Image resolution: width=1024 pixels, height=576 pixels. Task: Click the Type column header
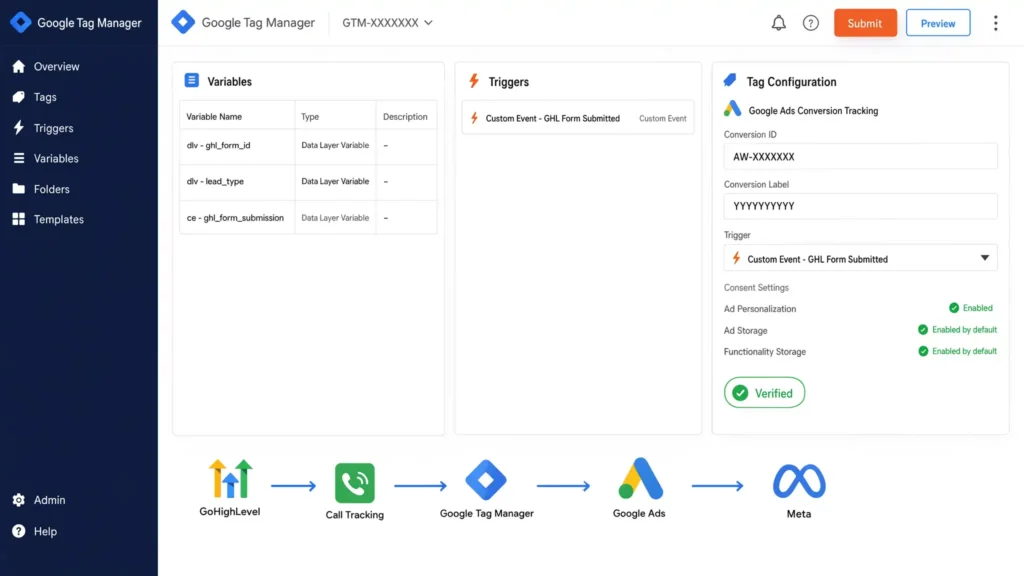tap(310, 116)
